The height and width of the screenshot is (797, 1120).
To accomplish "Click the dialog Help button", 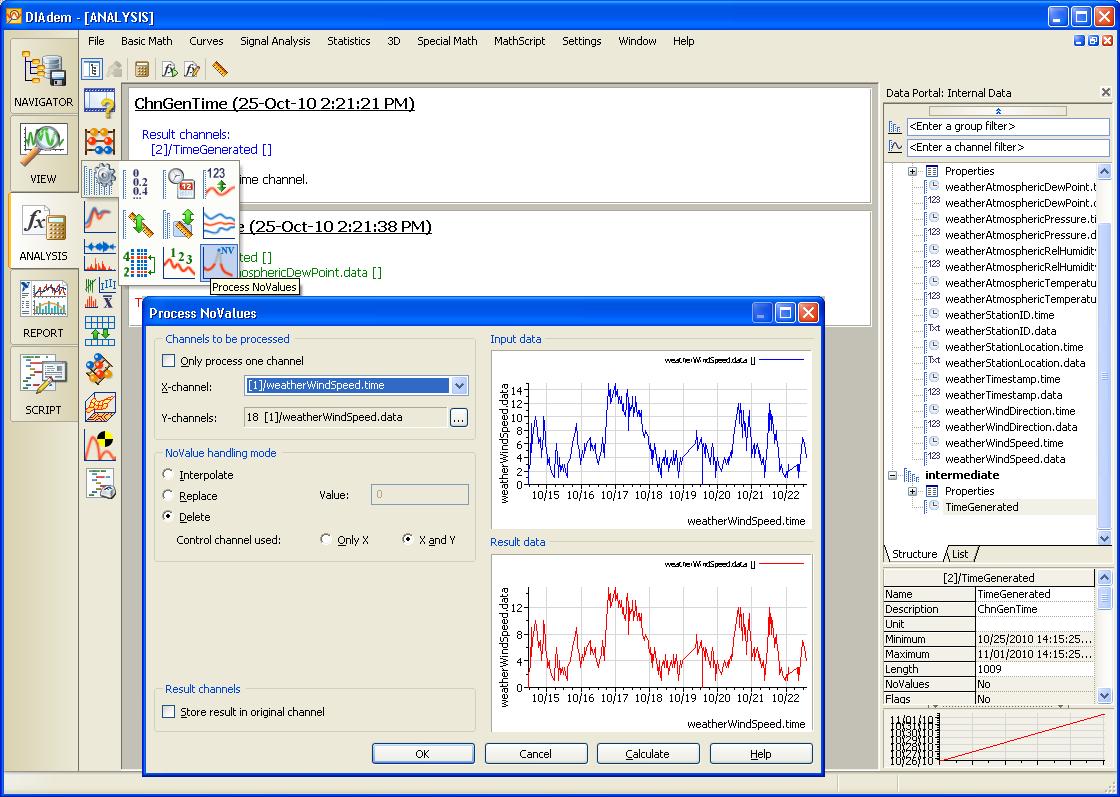I will click(761, 753).
